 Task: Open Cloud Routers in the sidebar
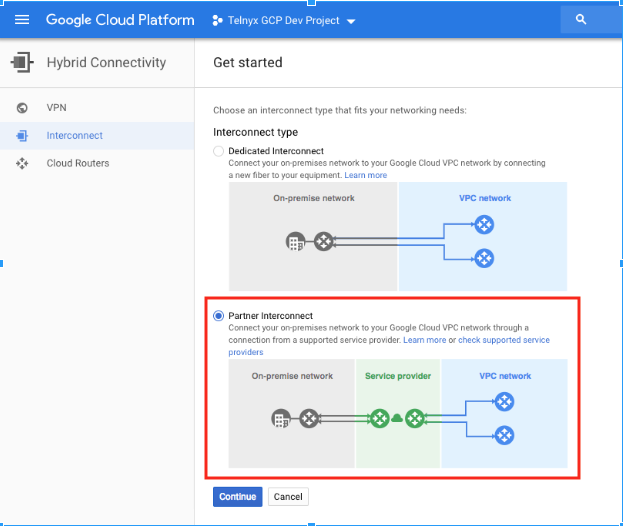click(x=97, y=163)
